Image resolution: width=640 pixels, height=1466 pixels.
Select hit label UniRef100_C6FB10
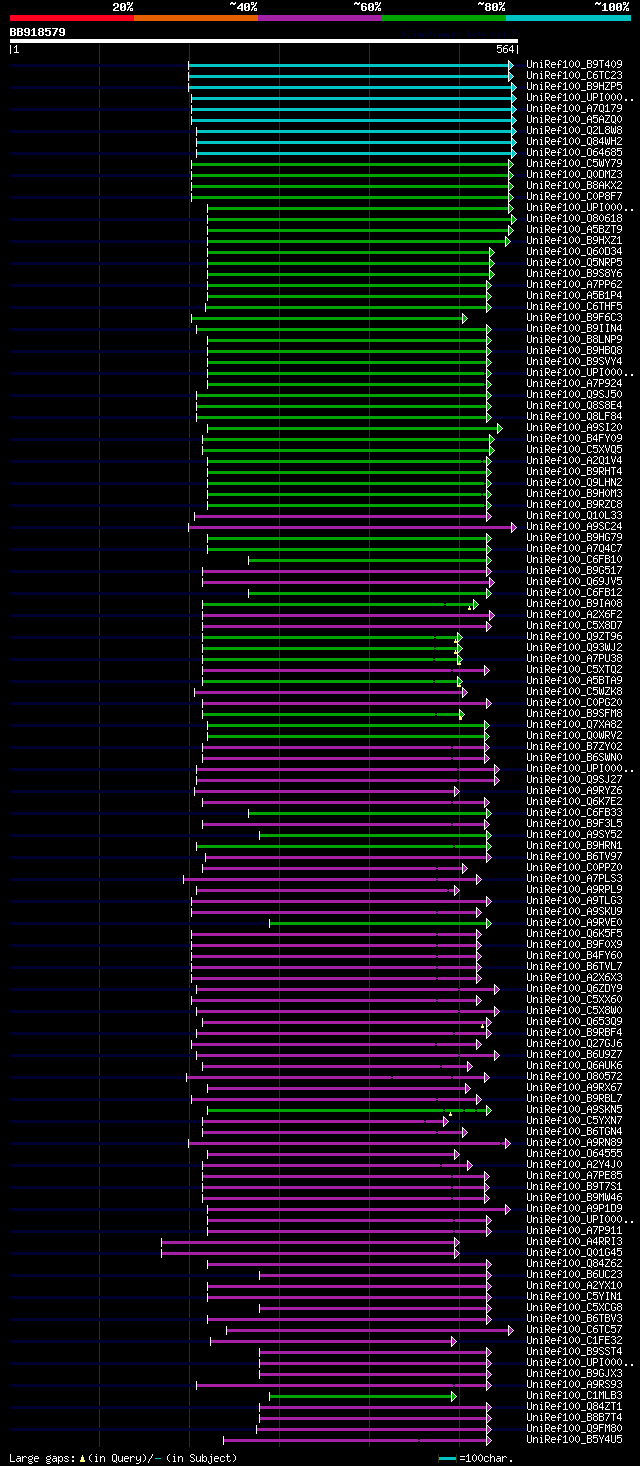[x=574, y=560]
